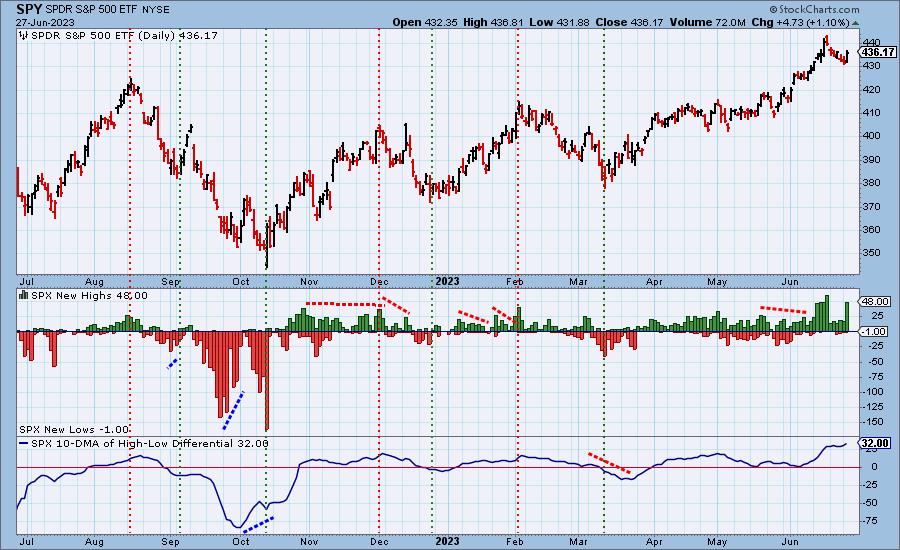Click the blue line icon beside SPX 10-DMA legend

coord(24,443)
